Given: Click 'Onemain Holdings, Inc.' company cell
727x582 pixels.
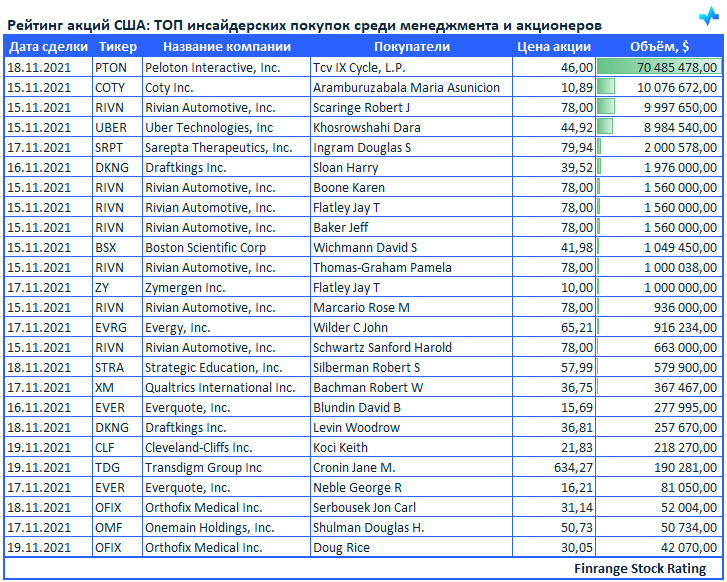Looking at the screenshot, I should [x=226, y=527].
